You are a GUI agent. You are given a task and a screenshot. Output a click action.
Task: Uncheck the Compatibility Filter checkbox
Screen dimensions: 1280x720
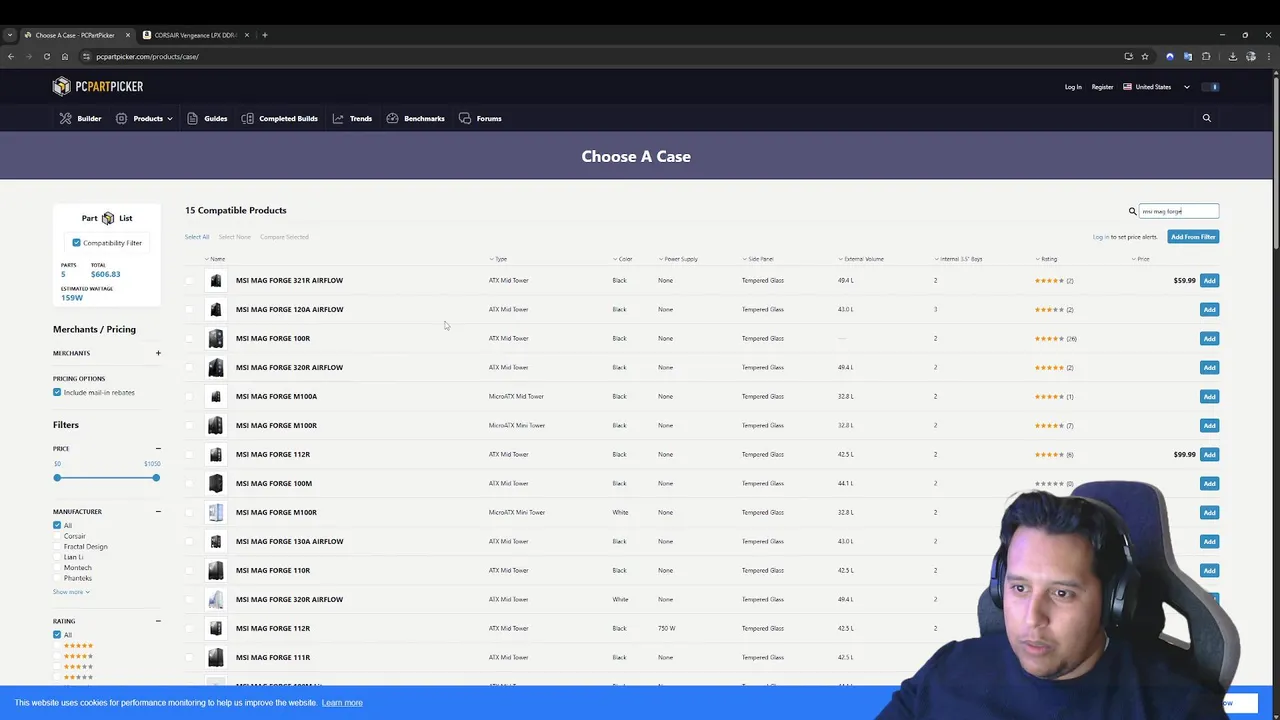coord(76,243)
